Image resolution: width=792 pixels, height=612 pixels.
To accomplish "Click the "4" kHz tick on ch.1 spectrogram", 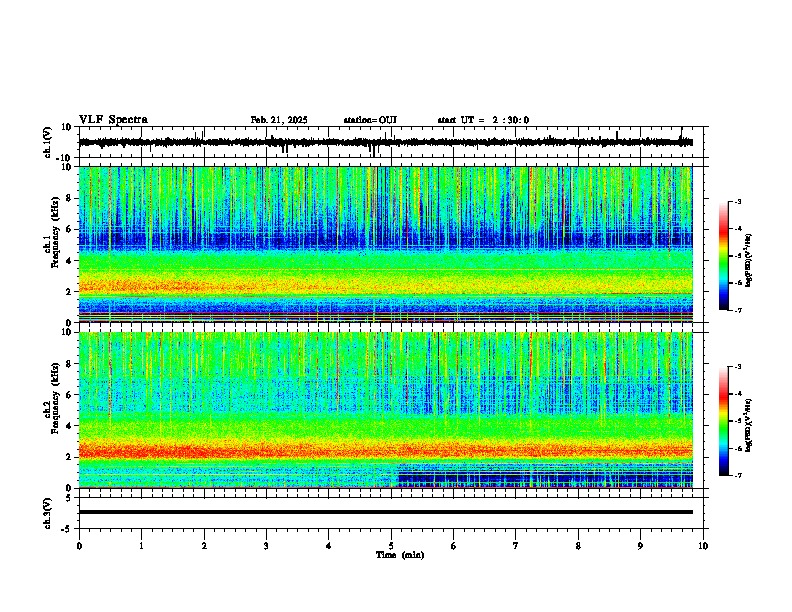I will pyautogui.click(x=70, y=261).
